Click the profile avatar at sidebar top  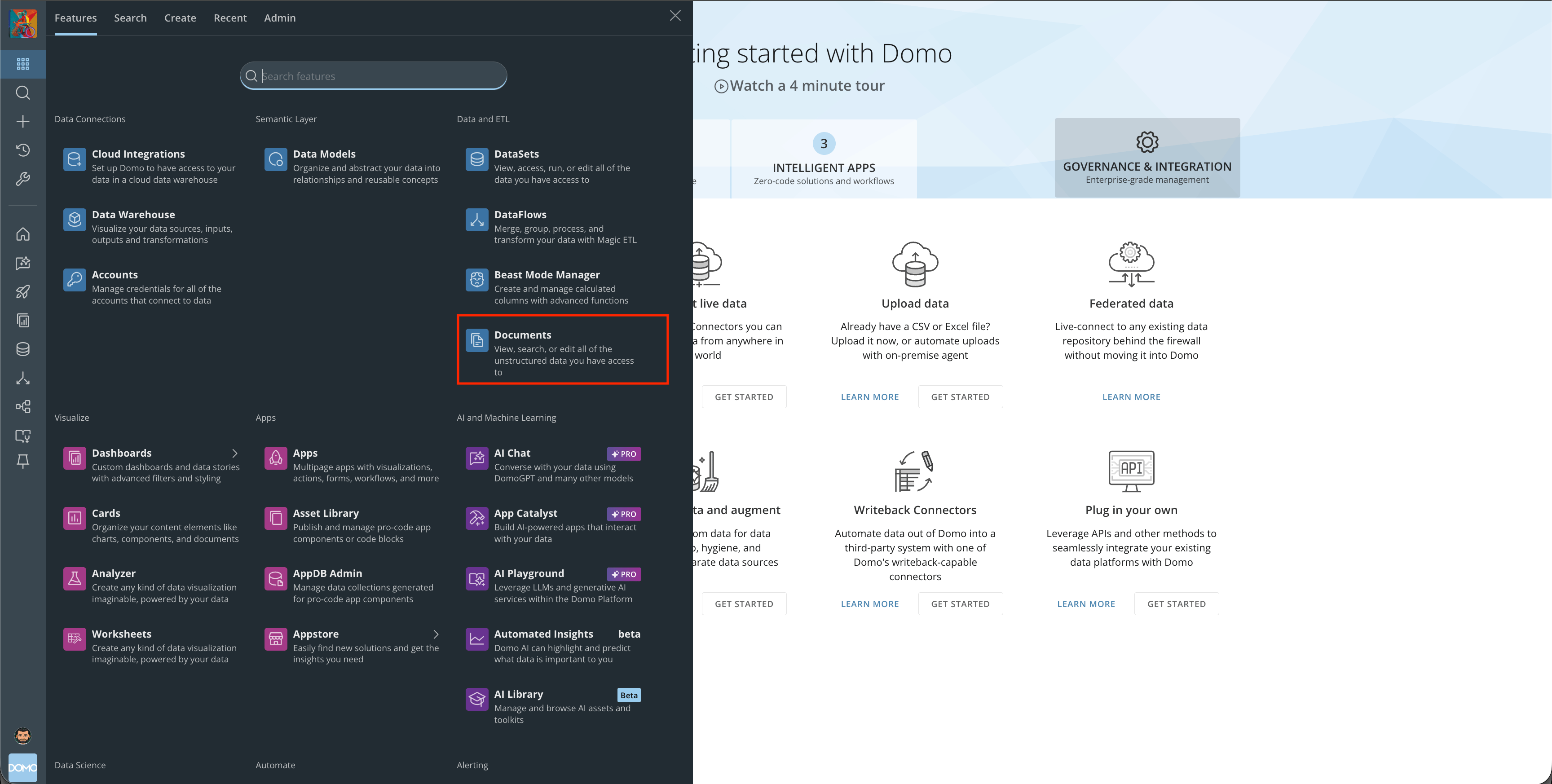click(23, 23)
